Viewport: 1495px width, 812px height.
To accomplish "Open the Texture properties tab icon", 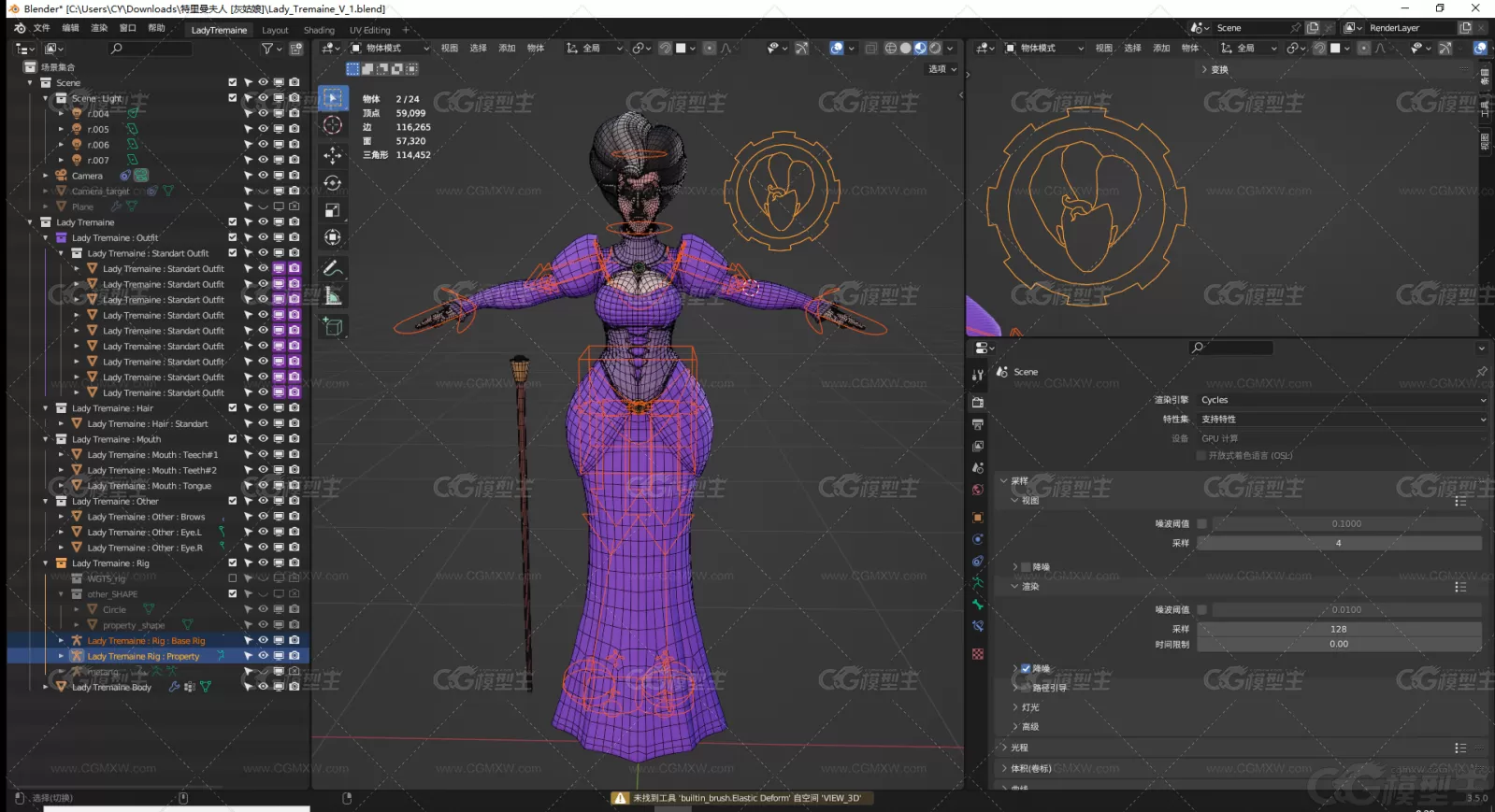I will click(x=978, y=654).
